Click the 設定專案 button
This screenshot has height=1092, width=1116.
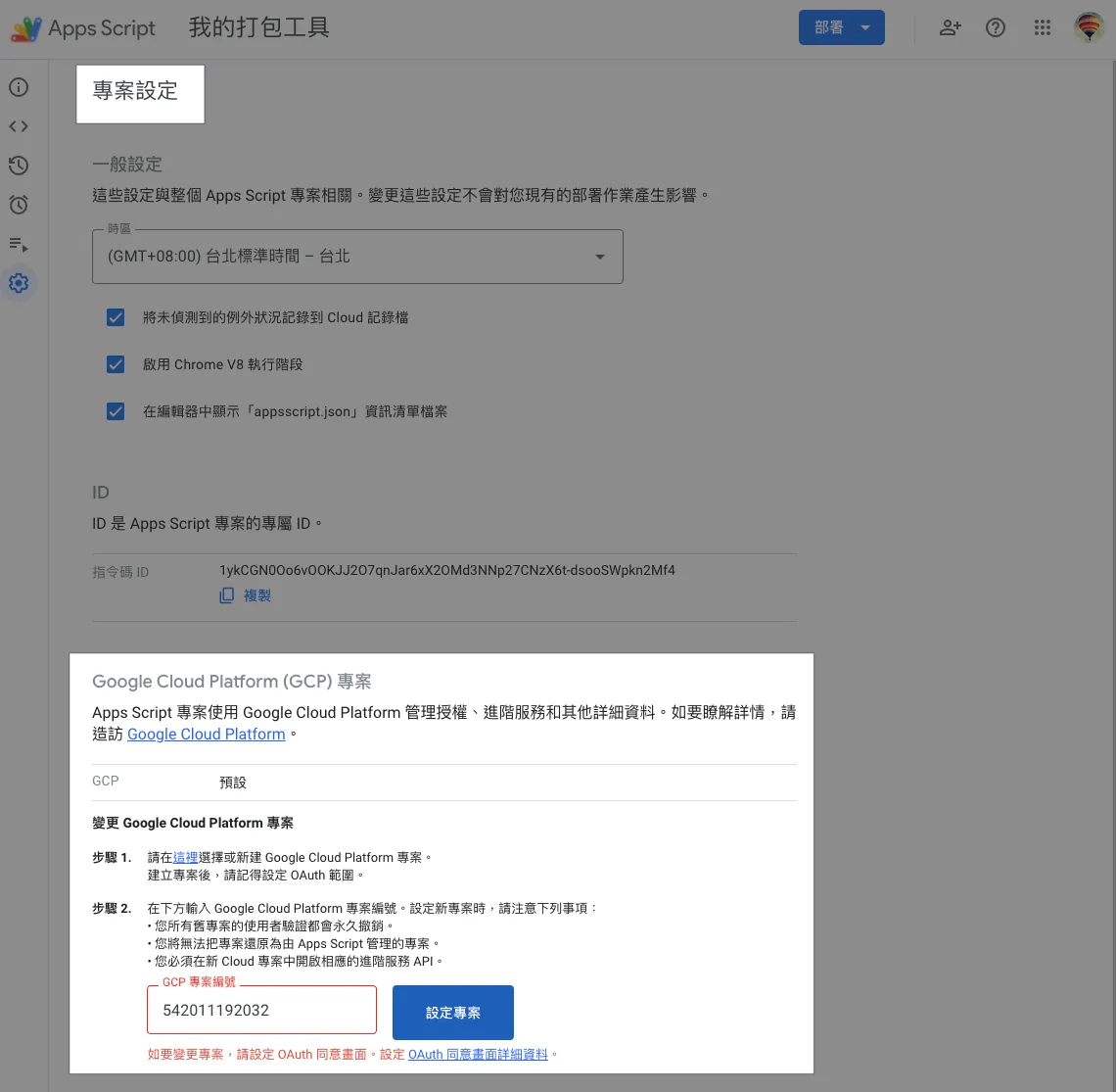coord(452,1013)
